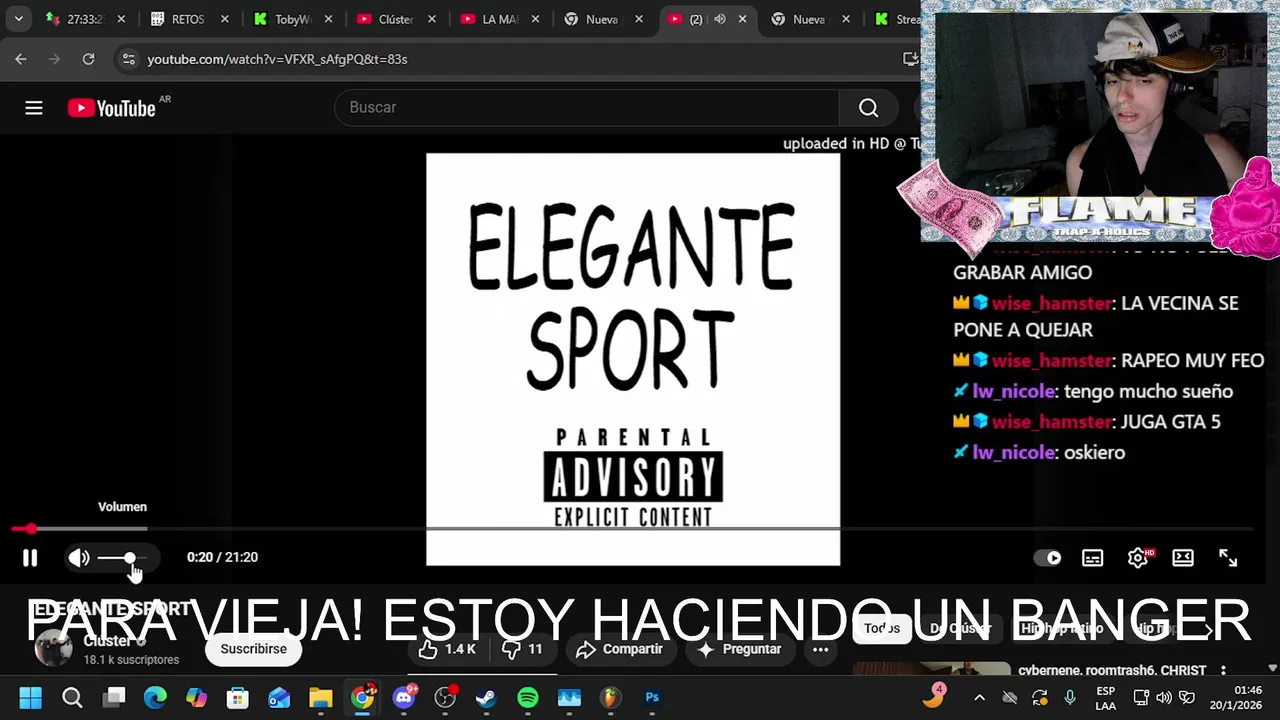
Task: Focus the Buscar search field
Action: [587, 107]
